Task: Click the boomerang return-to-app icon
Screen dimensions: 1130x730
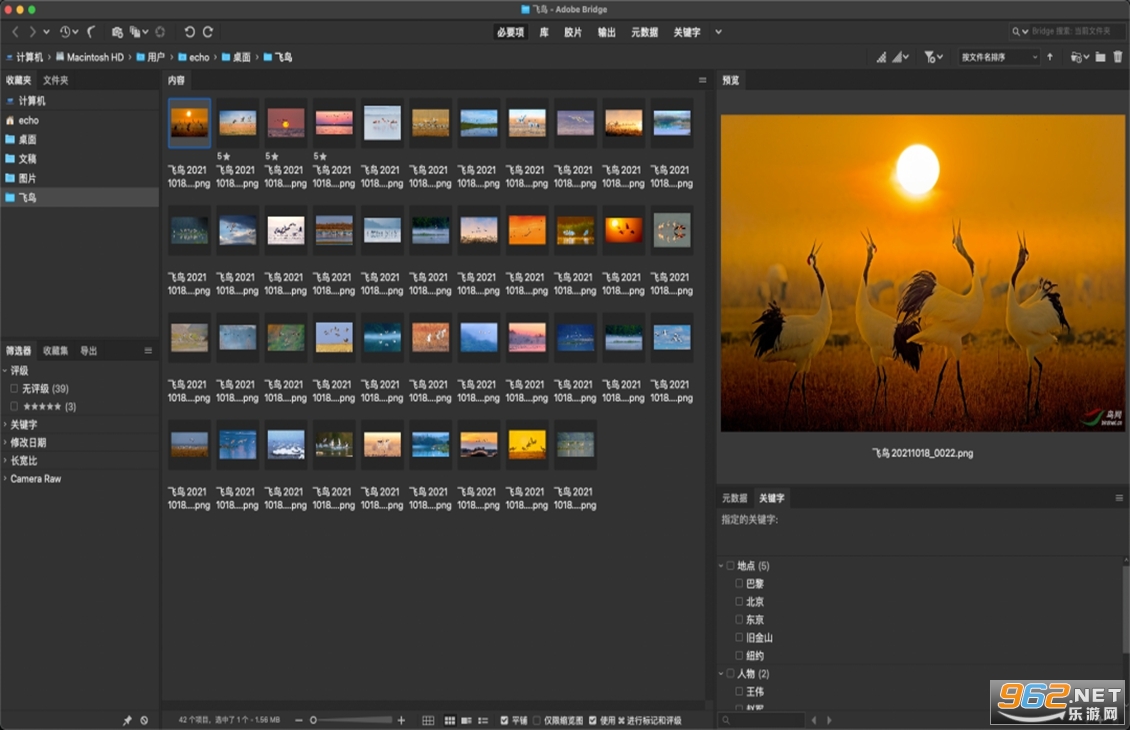Action: [92, 32]
